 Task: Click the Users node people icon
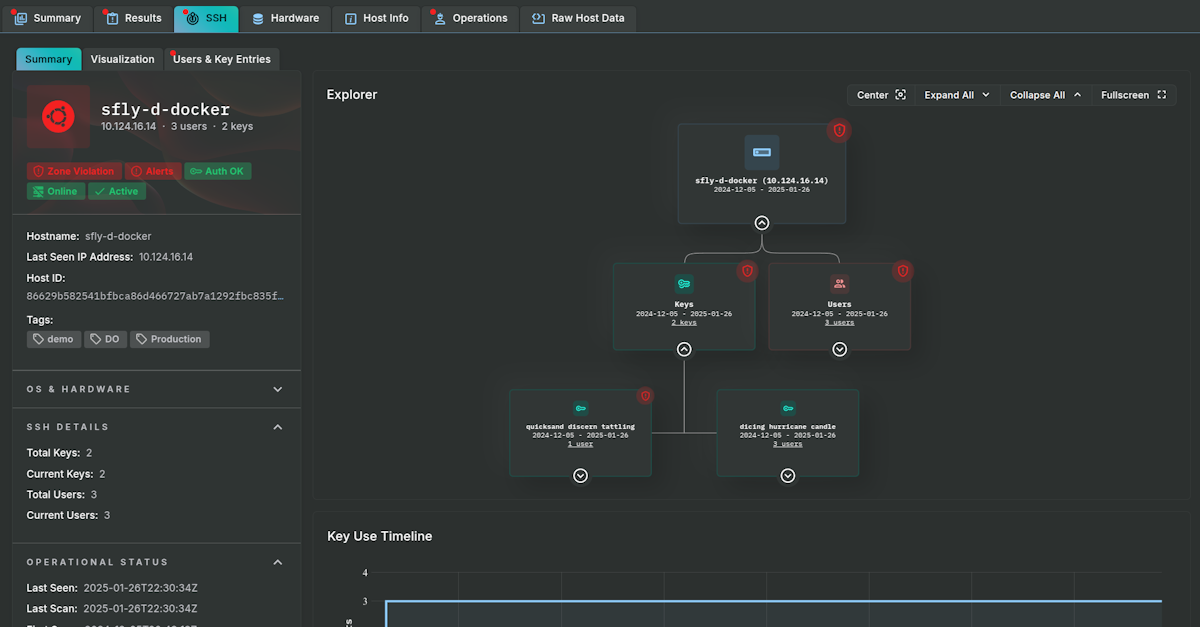(x=839, y=283)
